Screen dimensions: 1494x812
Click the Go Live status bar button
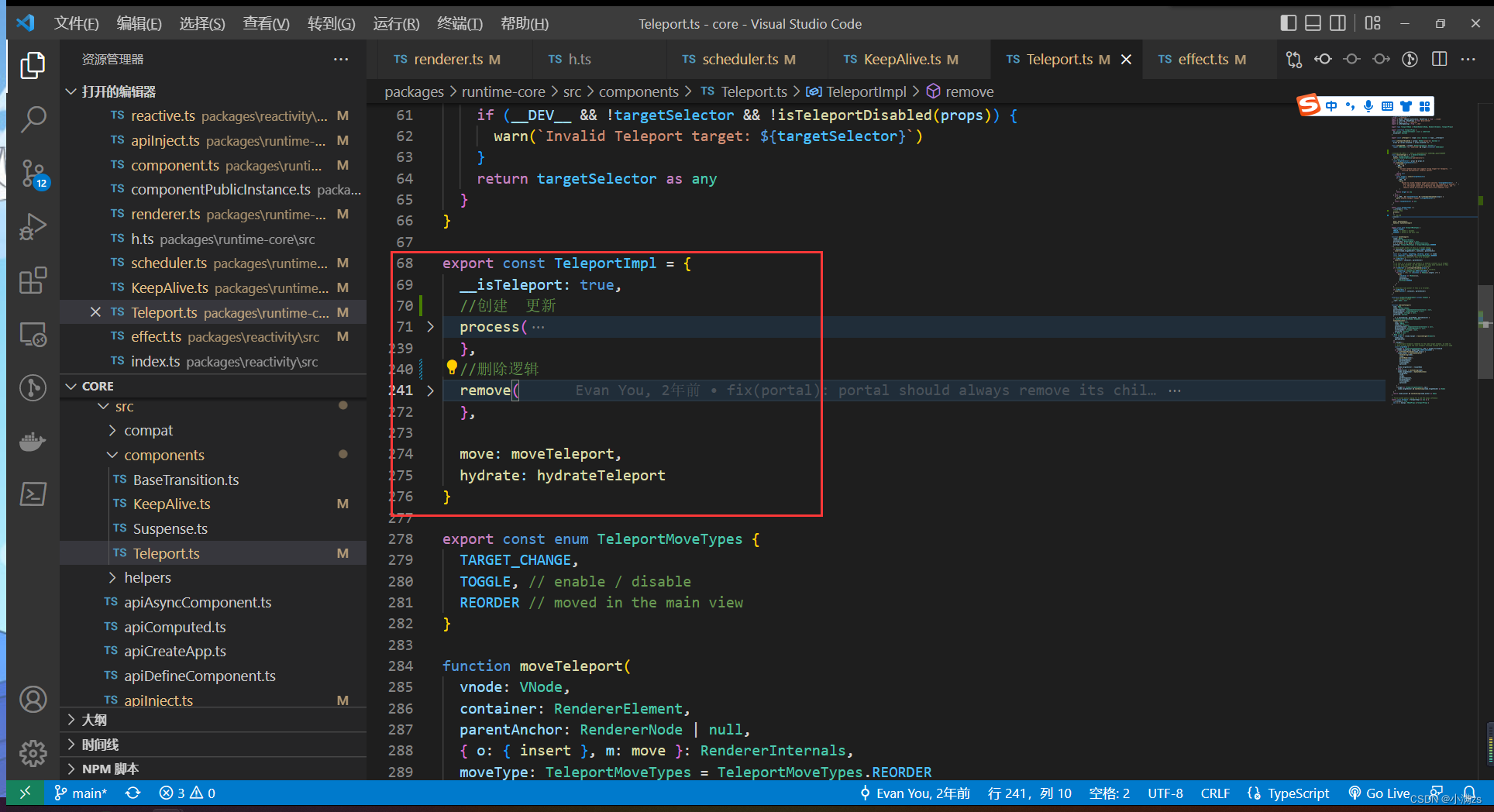[1379, 793]
